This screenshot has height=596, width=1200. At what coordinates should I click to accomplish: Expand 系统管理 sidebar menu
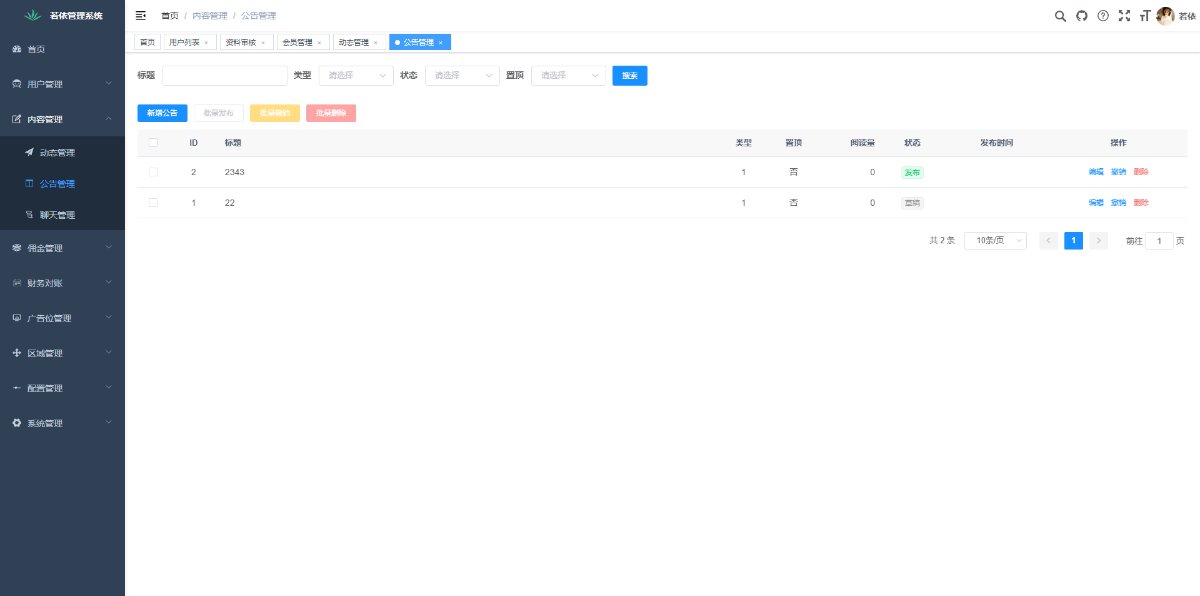click(x=62, y=423)
